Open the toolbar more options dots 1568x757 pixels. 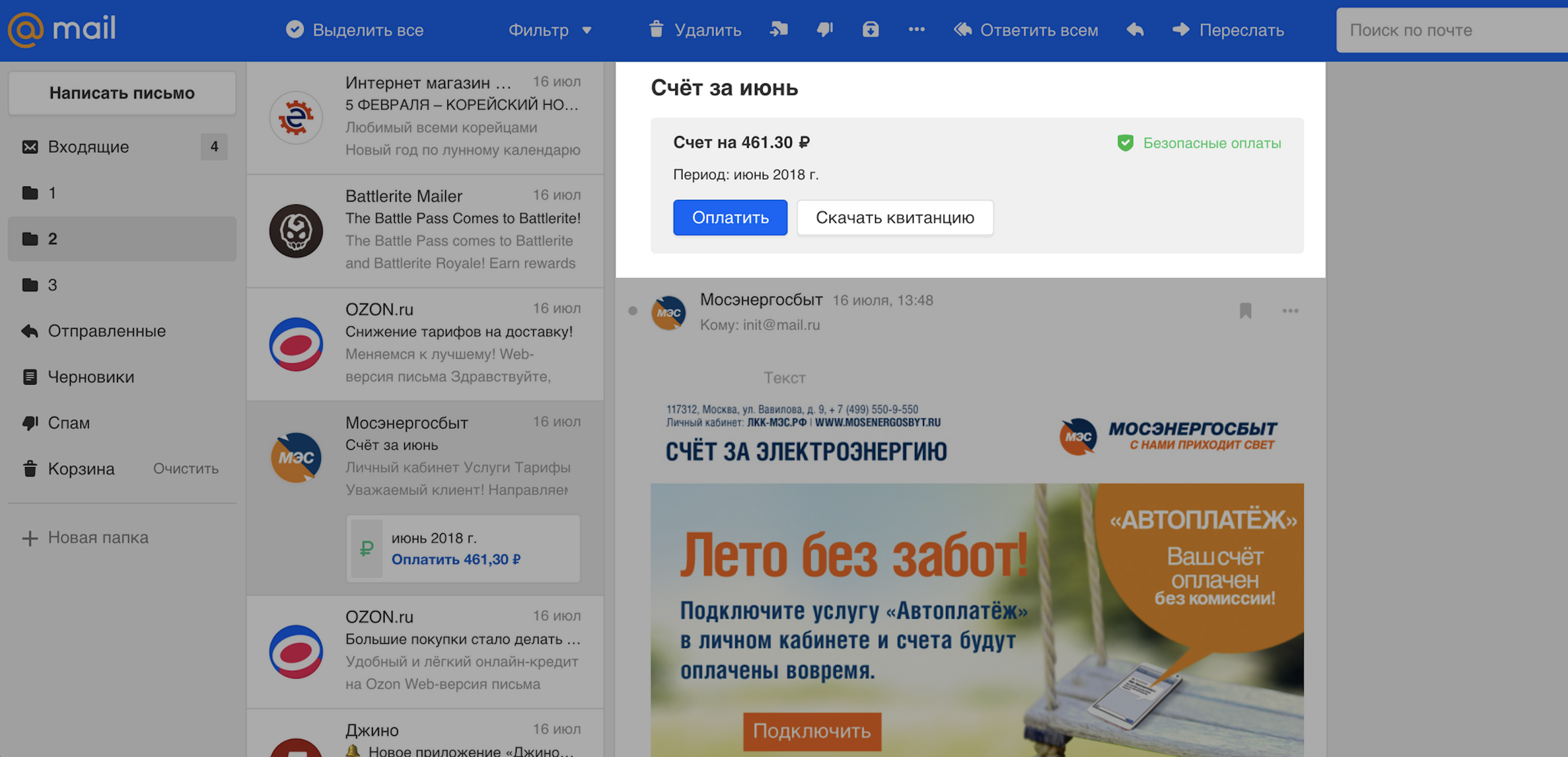tap(917, 29)
